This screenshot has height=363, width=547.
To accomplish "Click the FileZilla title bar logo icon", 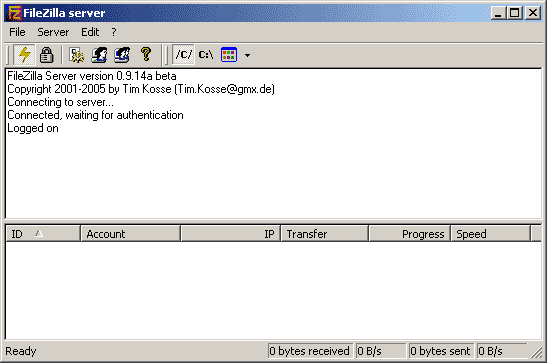I will tap(15, 13).
